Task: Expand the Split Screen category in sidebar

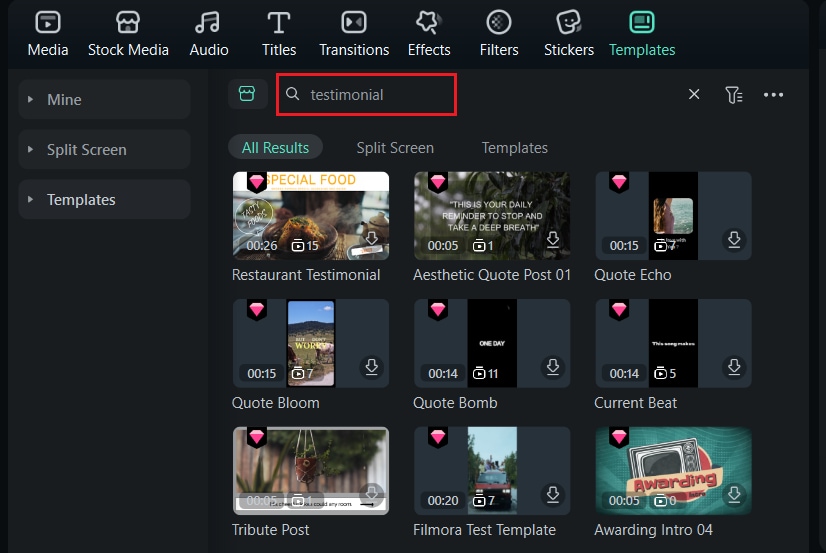Action: [104, 149]
